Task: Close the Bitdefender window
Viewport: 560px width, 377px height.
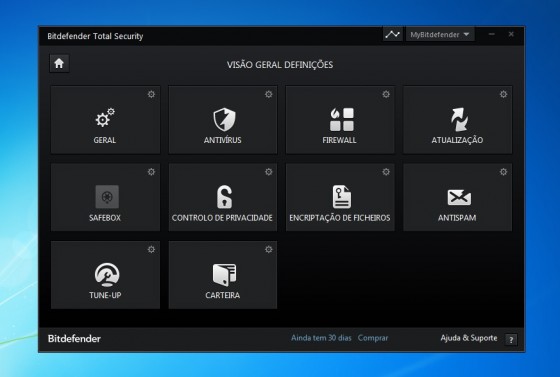Action: click(511, 34)
